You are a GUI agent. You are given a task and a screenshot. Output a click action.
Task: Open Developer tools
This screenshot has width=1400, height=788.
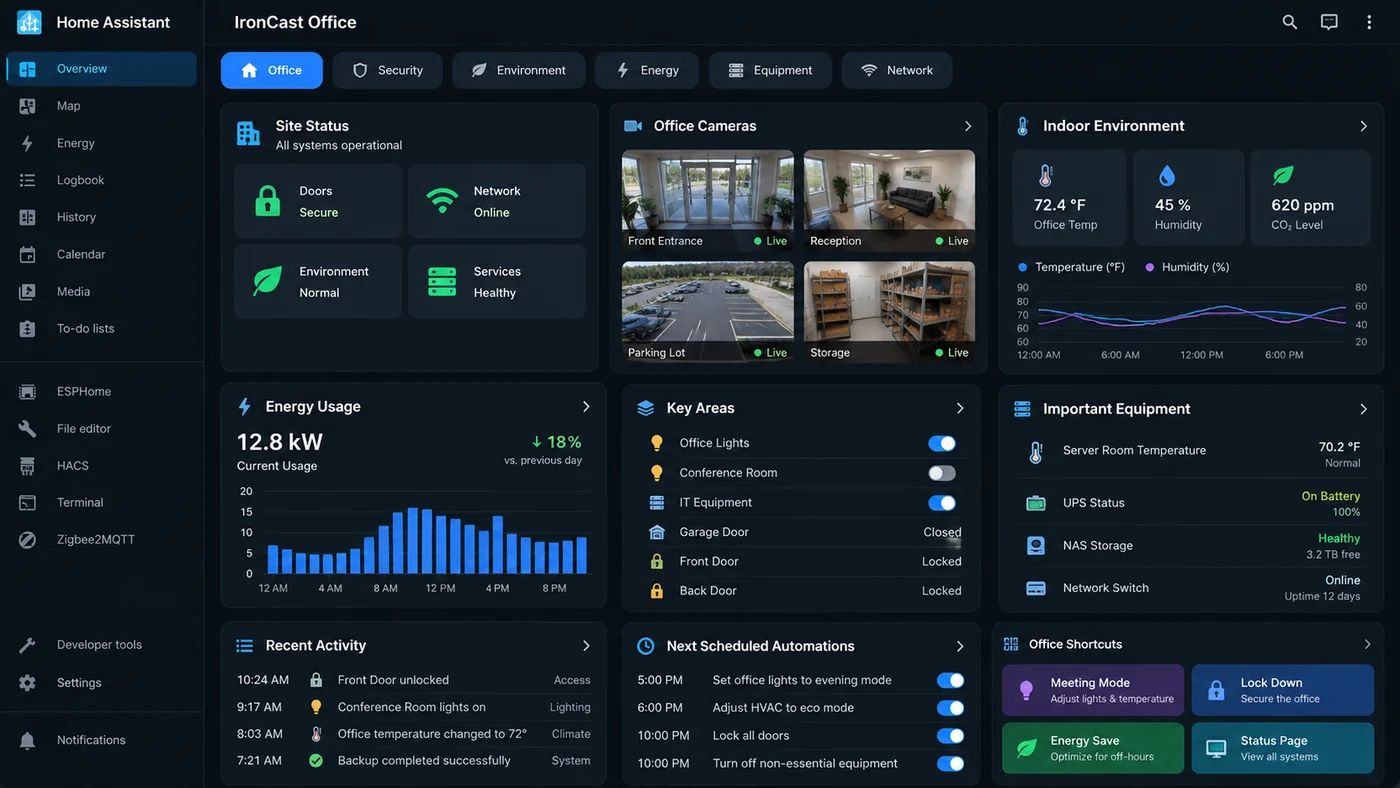click(x=101, y=645)
